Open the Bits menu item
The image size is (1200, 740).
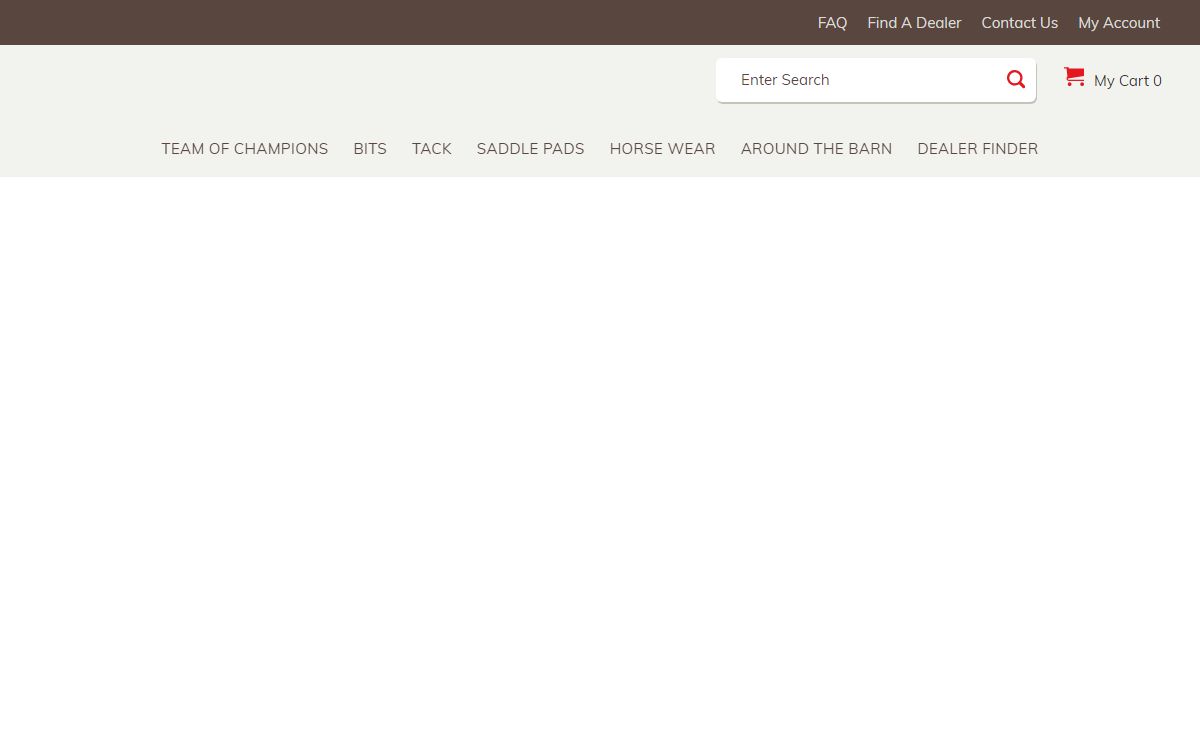coord(370,148)
